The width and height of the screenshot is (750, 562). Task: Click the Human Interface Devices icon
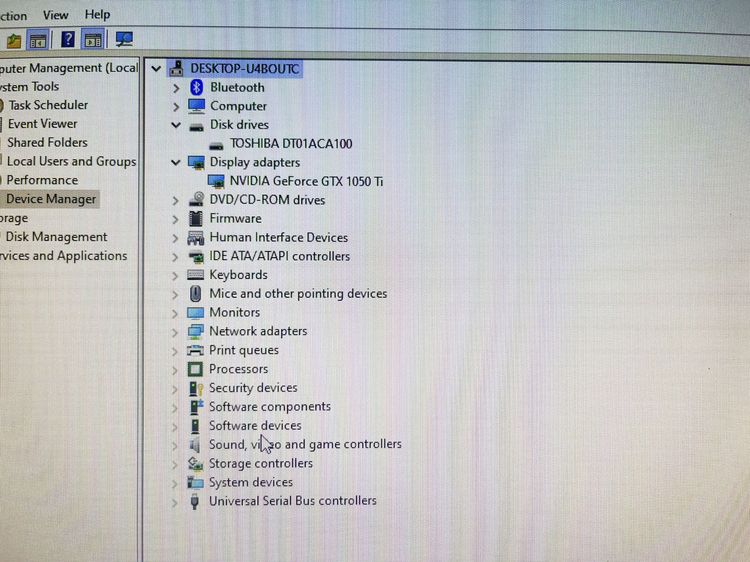pyautogui.click(x=196, y=238)
